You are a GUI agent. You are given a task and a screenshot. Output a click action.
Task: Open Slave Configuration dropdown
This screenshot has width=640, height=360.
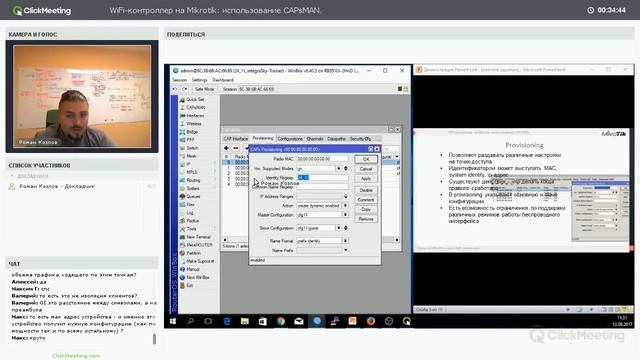[x=338, y=228]
